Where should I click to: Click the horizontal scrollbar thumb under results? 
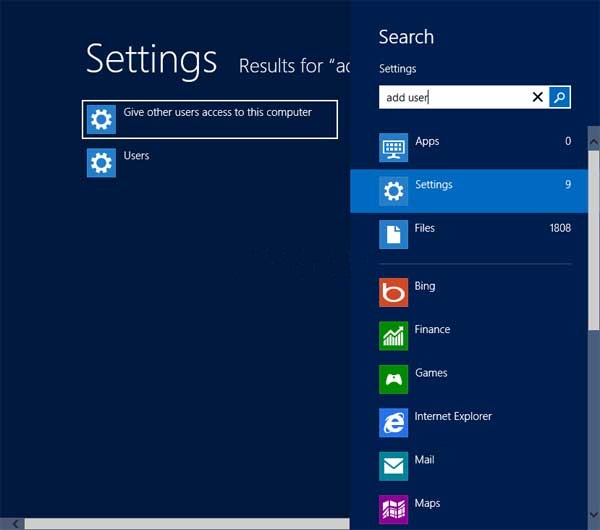point(187,524)
